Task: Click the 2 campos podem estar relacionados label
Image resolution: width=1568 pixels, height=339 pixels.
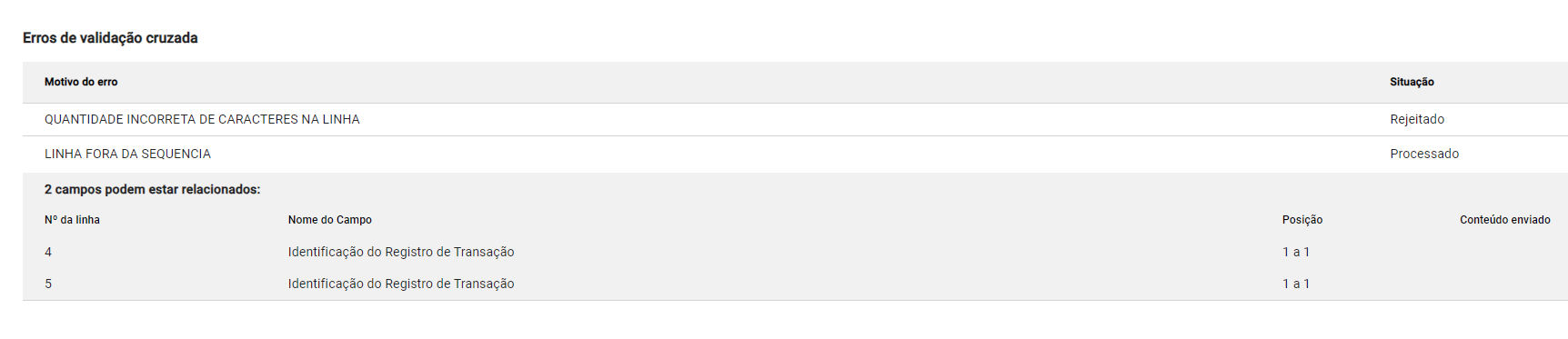Action: 153,190
